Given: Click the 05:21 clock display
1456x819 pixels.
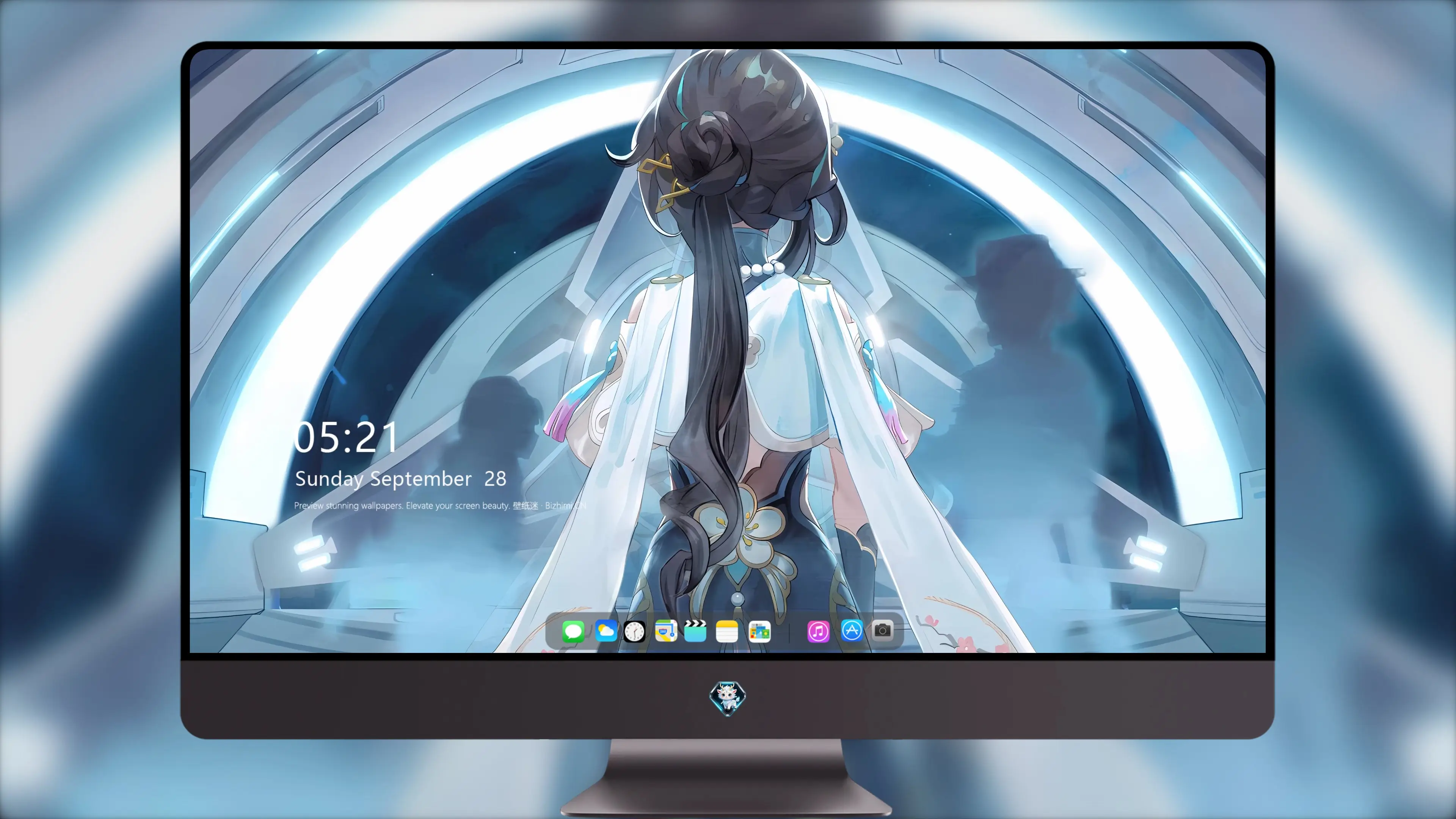Looking at the screenshot, I should click(346, 438).
